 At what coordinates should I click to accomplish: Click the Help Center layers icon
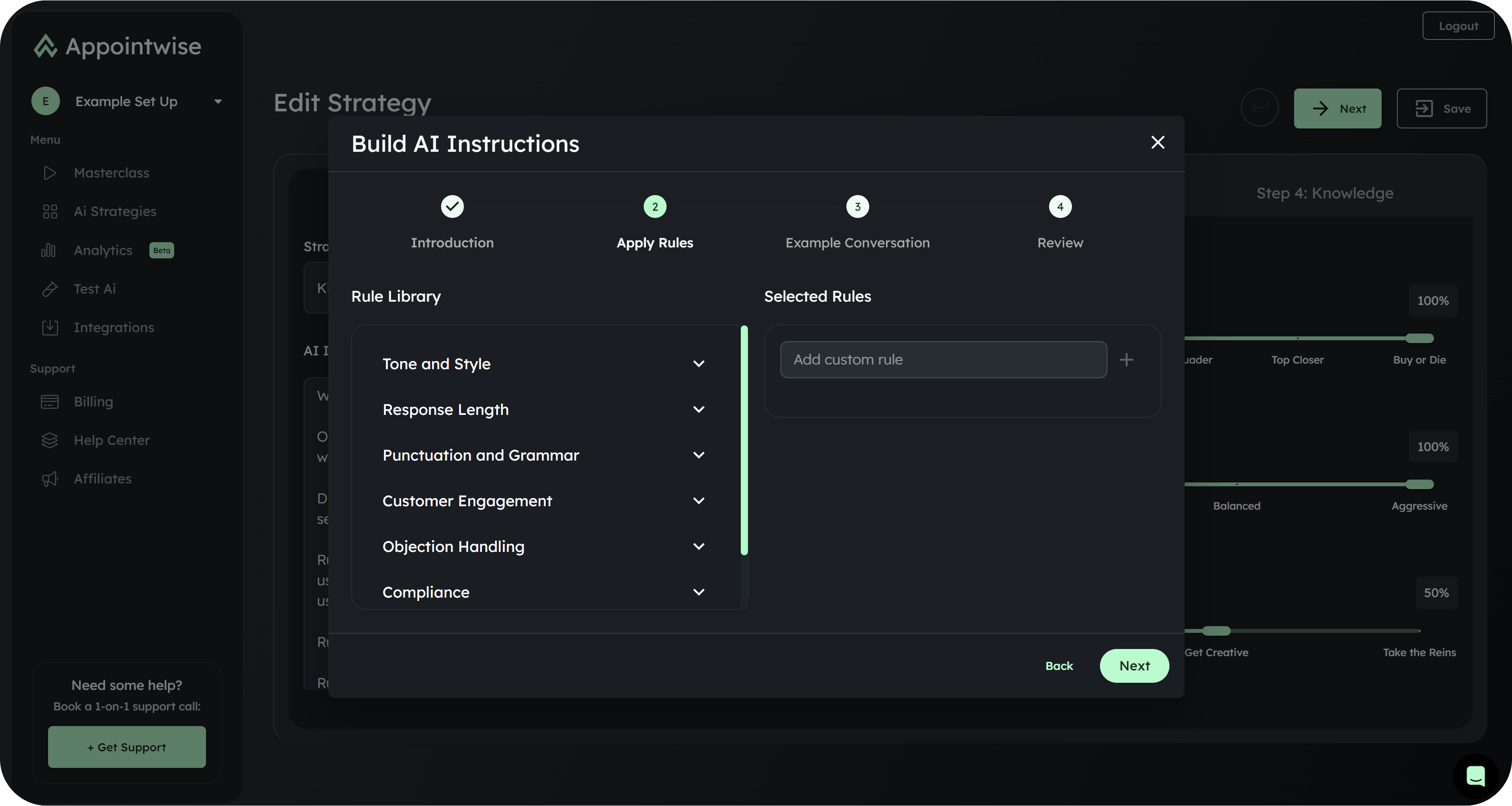click(x=50, y=440)
